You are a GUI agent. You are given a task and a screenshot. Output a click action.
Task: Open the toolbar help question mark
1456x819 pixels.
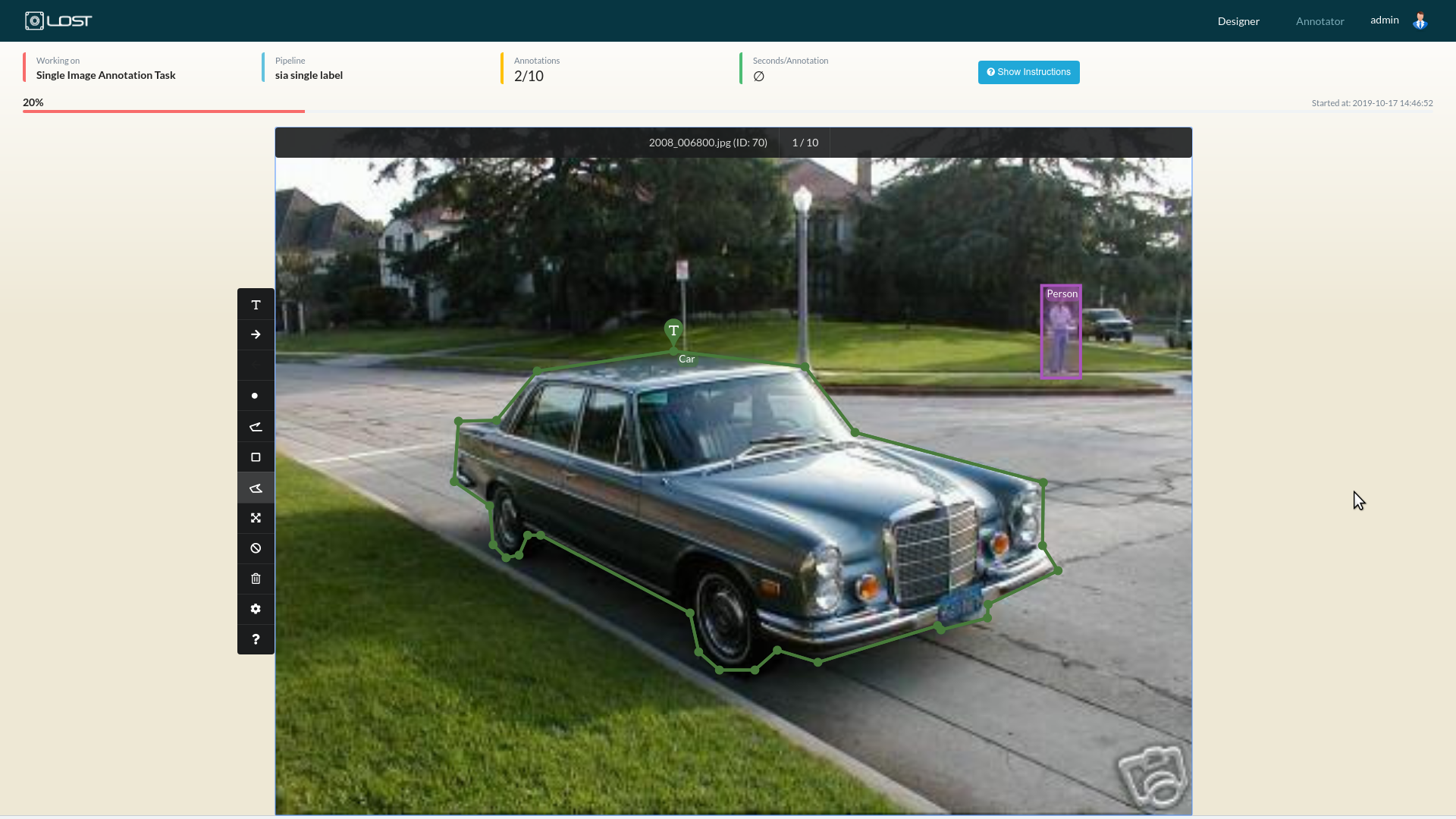click(x=256, y=639)
